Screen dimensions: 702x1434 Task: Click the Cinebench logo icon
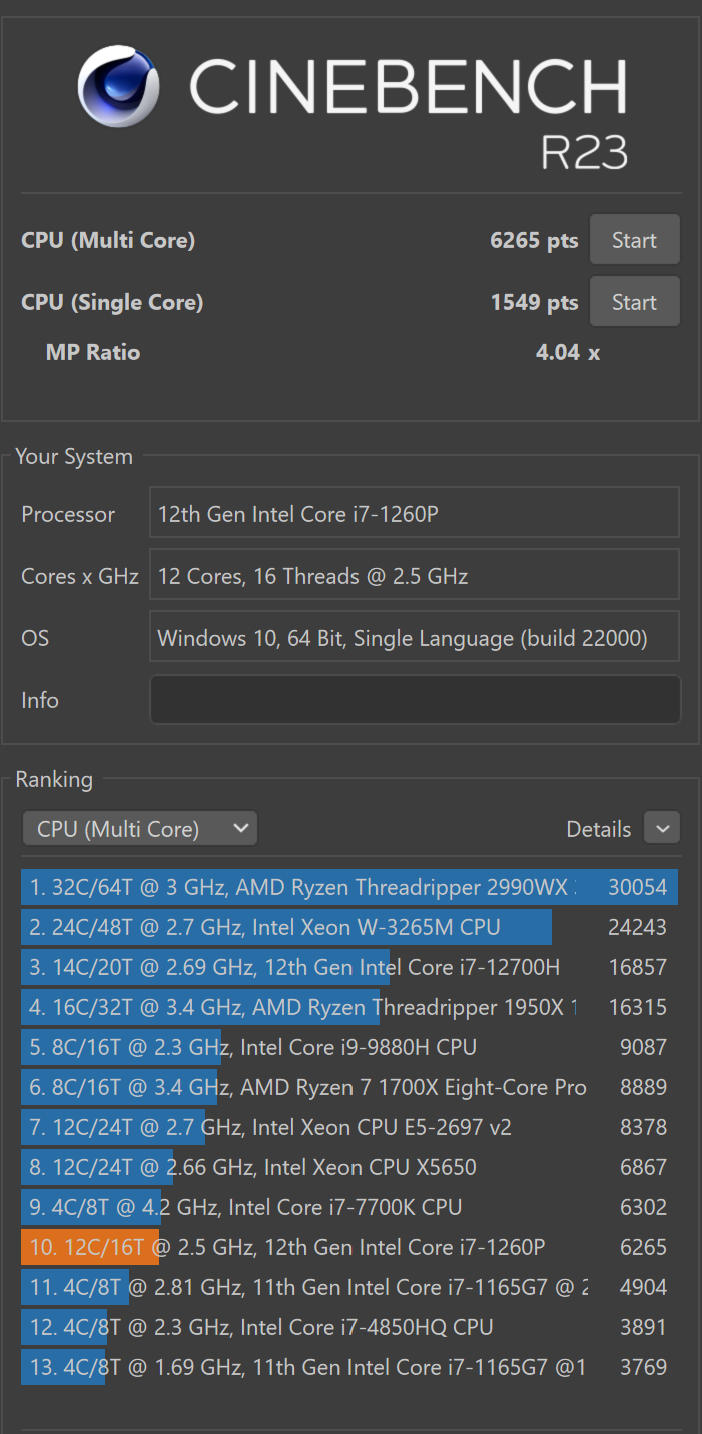[118, 86]
